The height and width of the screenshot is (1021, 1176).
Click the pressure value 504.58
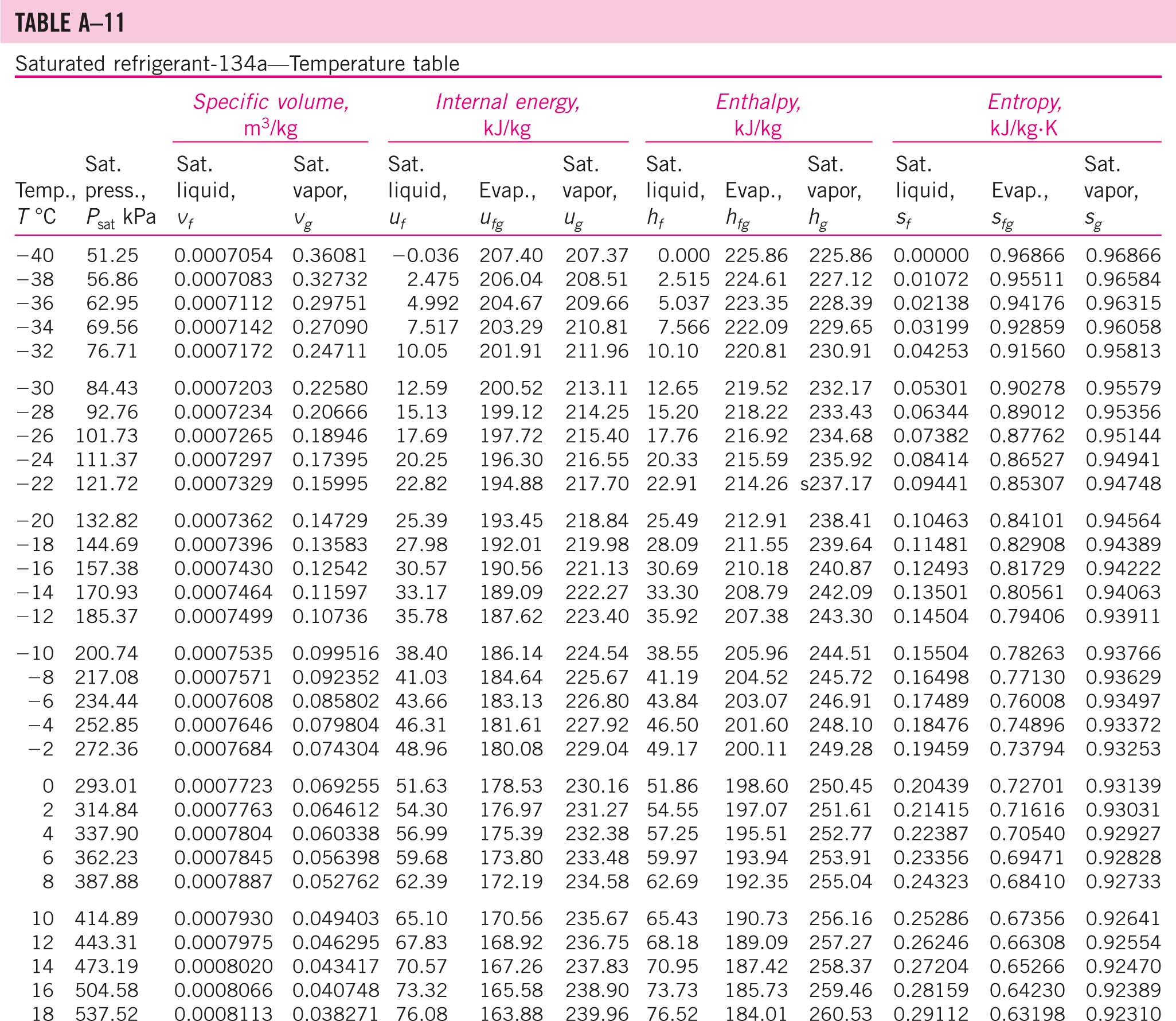point(107,991)
